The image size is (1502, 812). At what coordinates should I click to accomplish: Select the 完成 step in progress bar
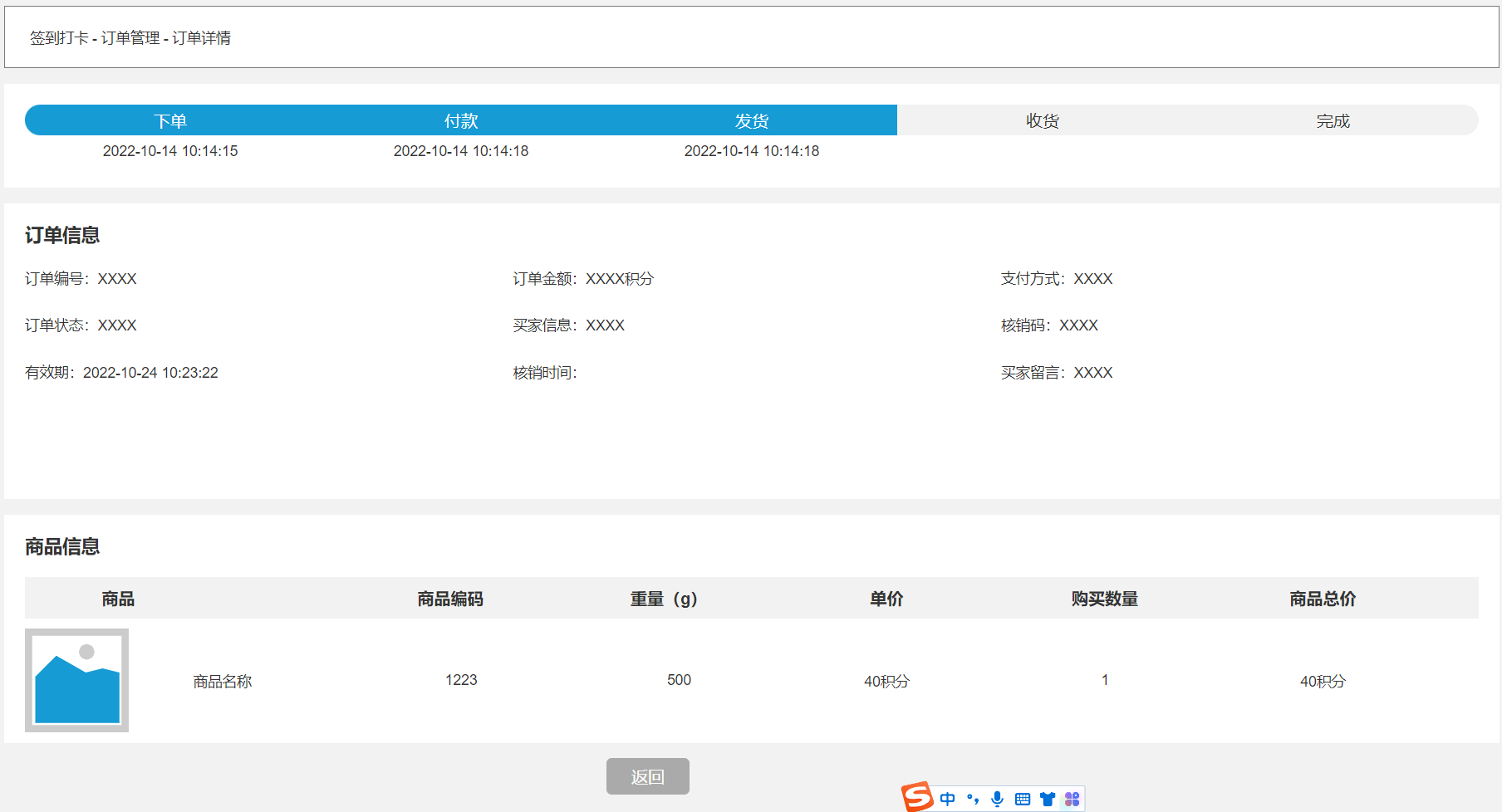[1333, 120]
